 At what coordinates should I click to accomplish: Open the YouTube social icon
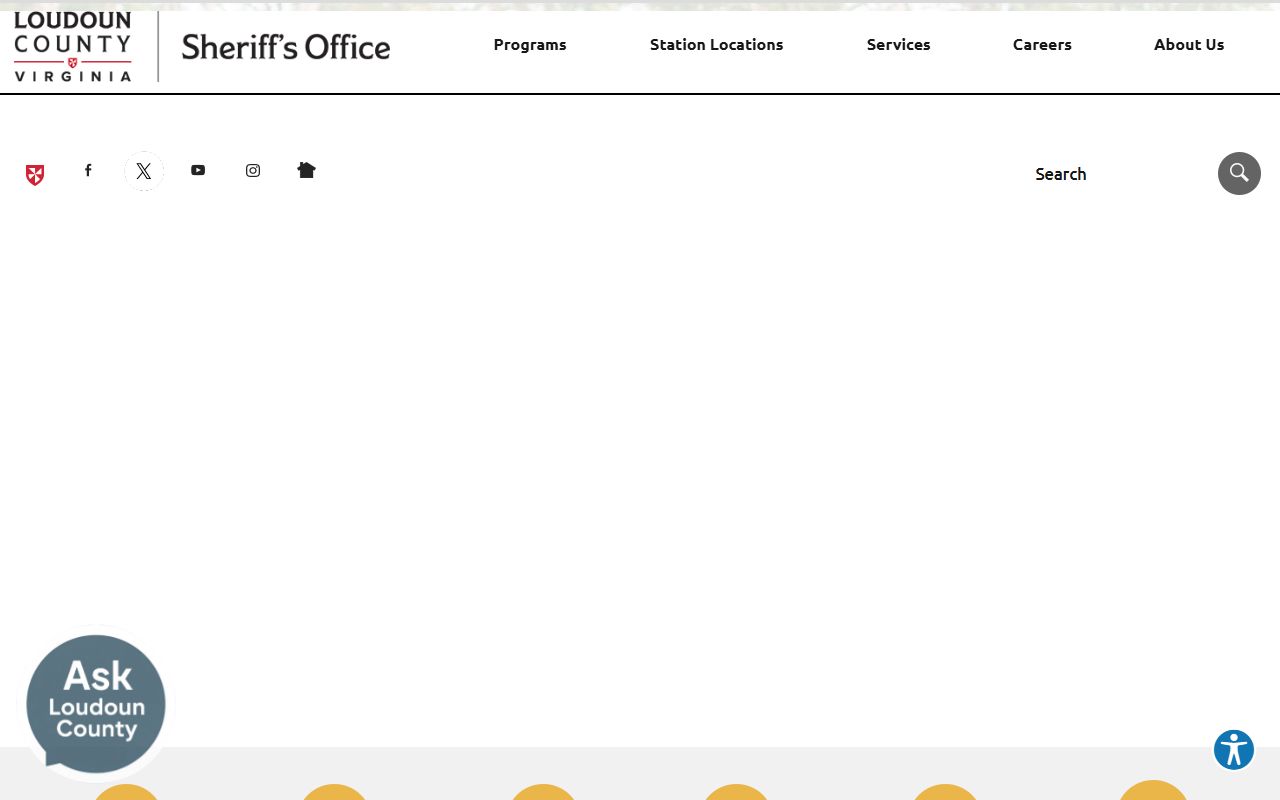(198, 170)
